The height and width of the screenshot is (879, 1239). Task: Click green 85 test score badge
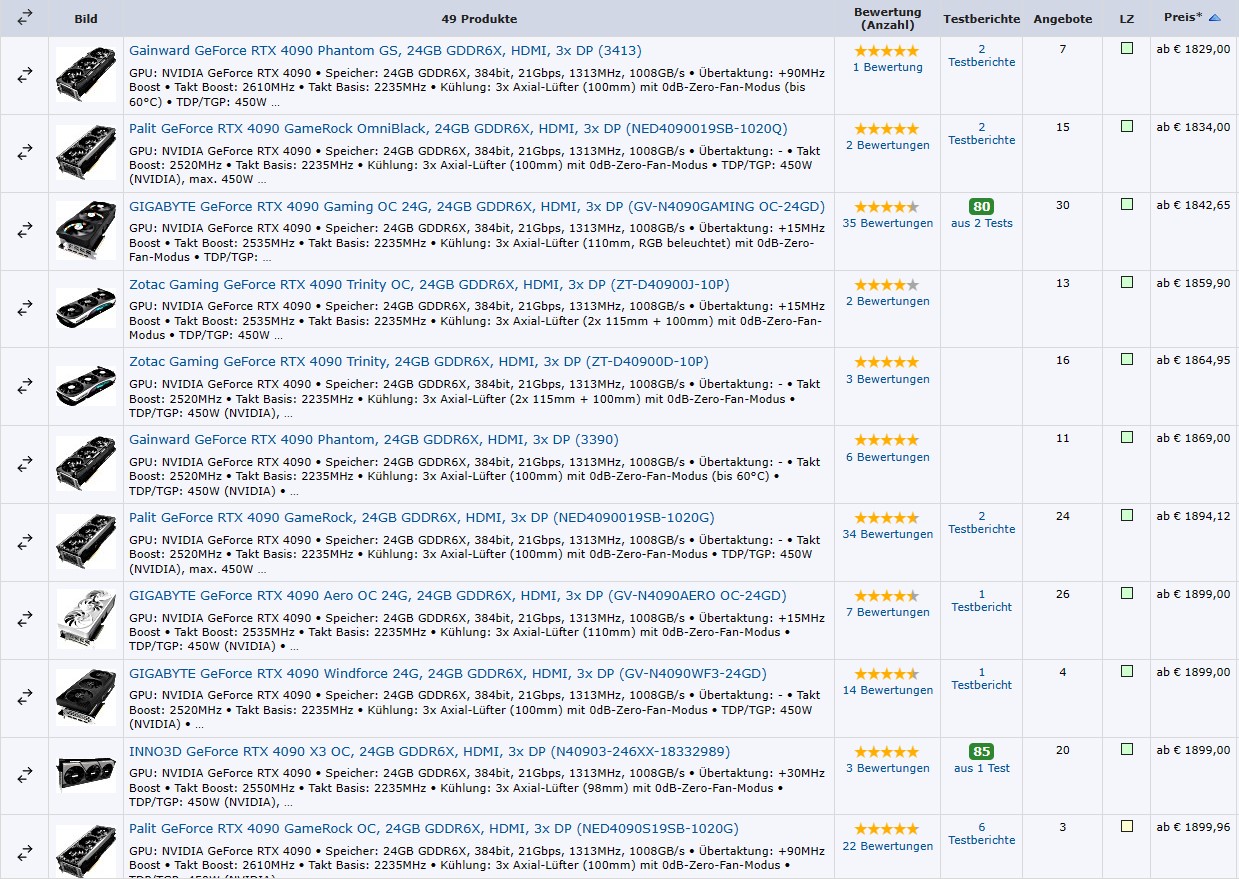click(x=982, y=752)
